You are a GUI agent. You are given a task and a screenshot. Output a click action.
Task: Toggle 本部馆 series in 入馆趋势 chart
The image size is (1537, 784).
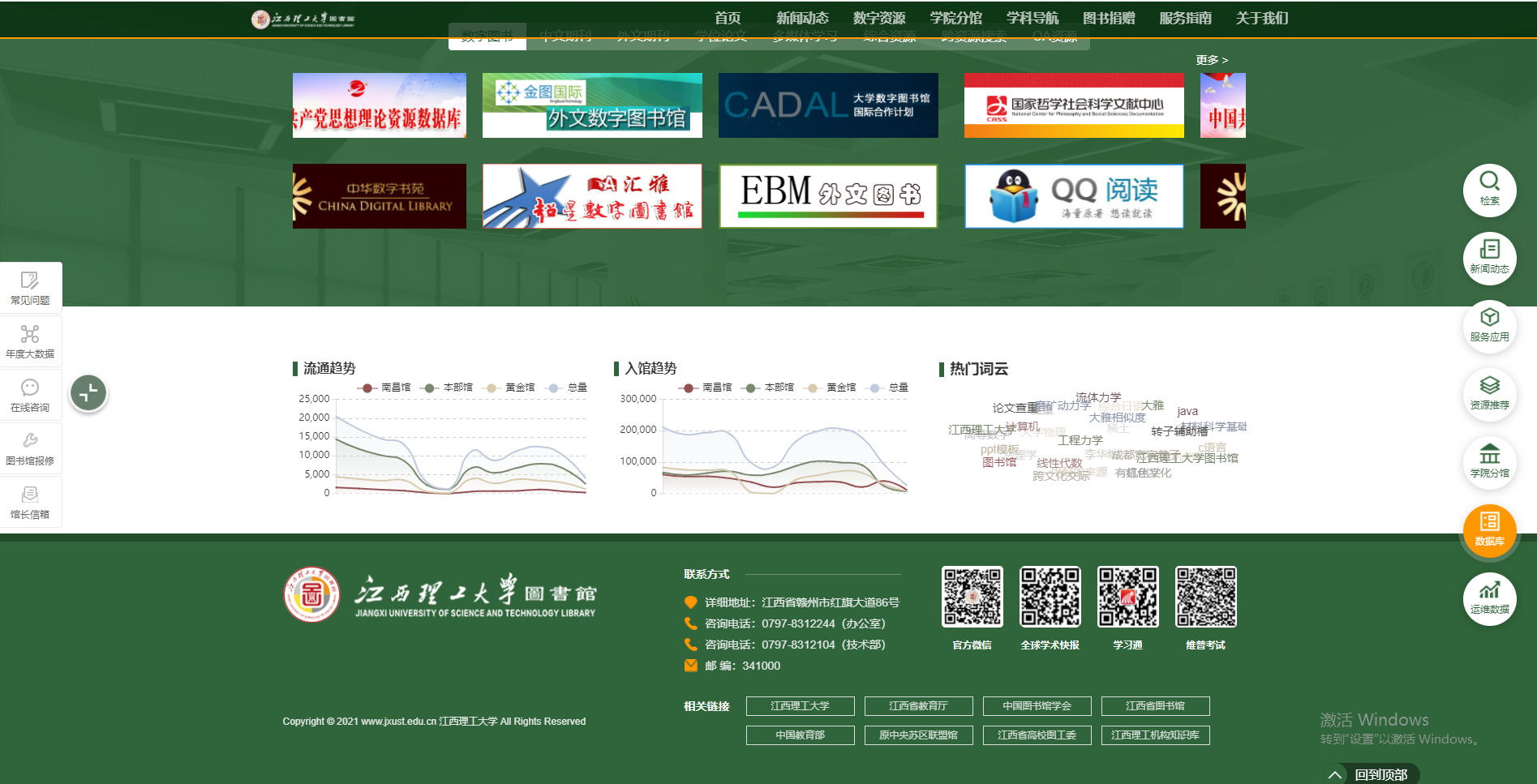[x=769, y=388]
